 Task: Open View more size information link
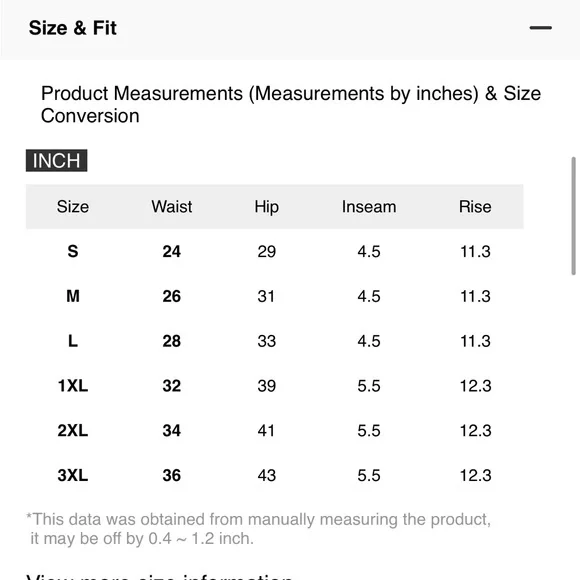click(x=159, y=577)
